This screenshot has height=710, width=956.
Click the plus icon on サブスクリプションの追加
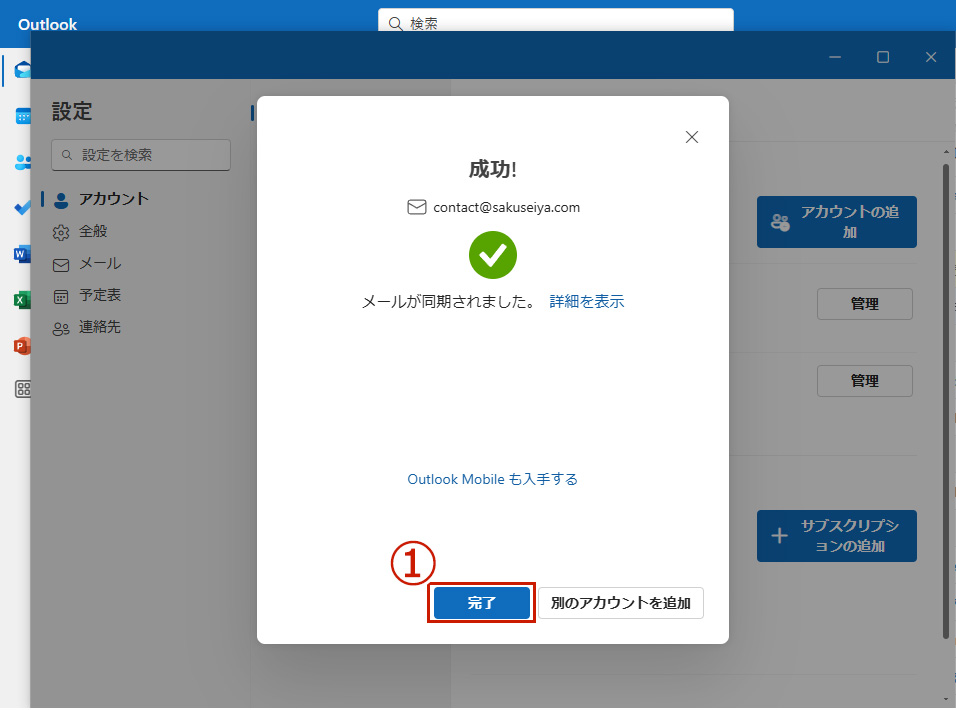[779, 536]
